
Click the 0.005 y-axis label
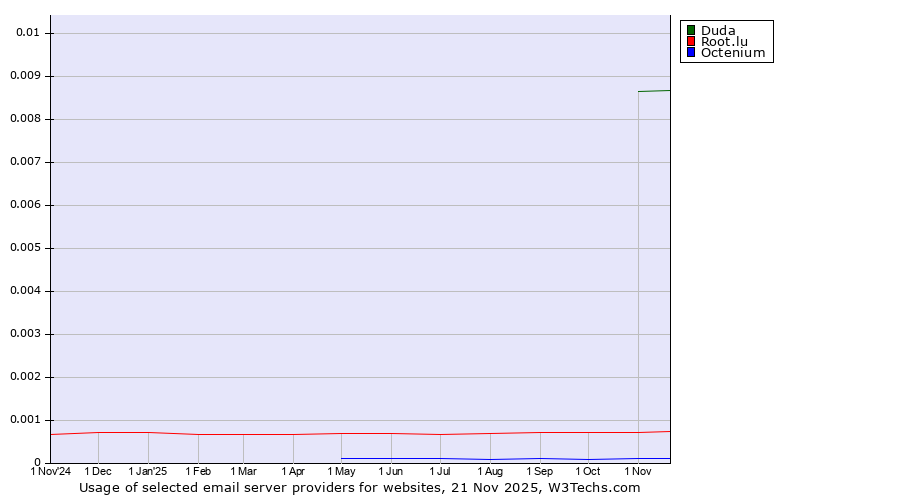tap(25, 248)
